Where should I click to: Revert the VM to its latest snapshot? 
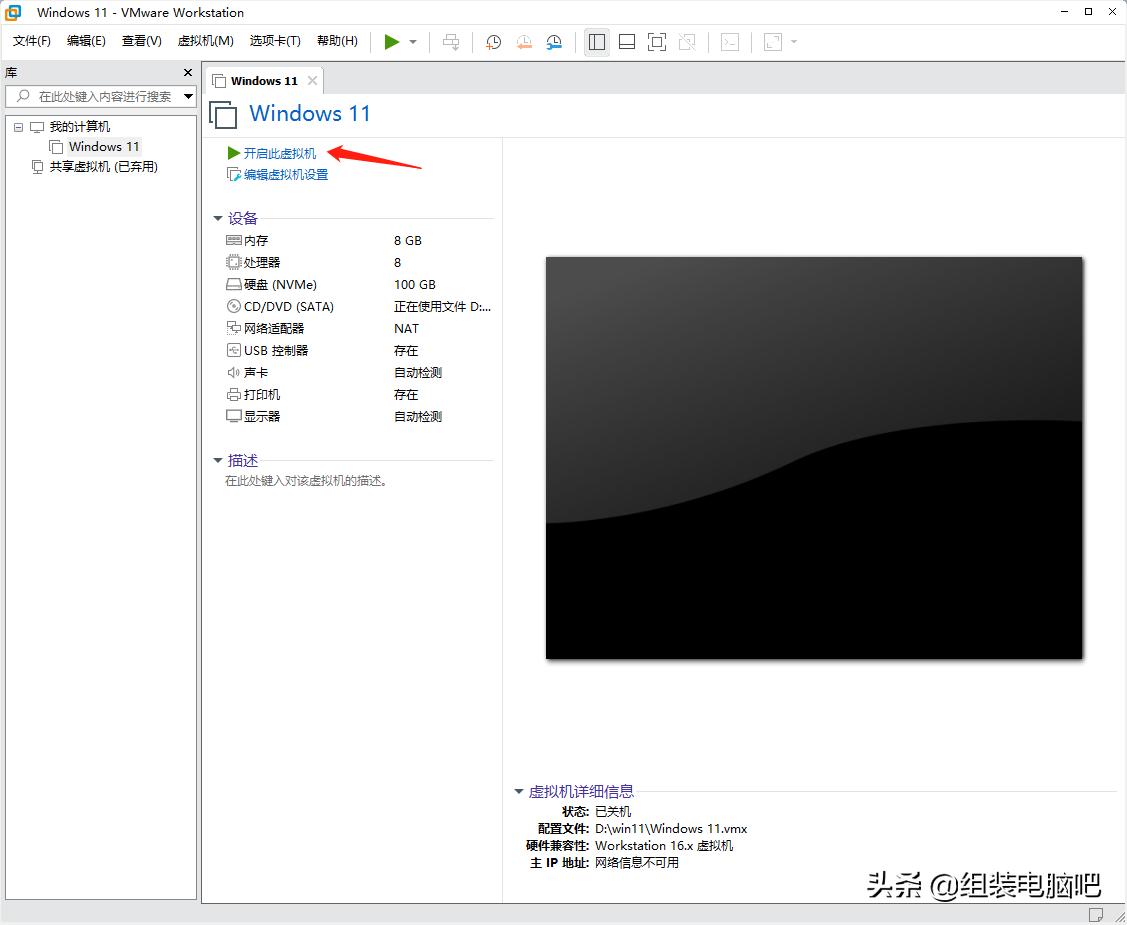523,41
